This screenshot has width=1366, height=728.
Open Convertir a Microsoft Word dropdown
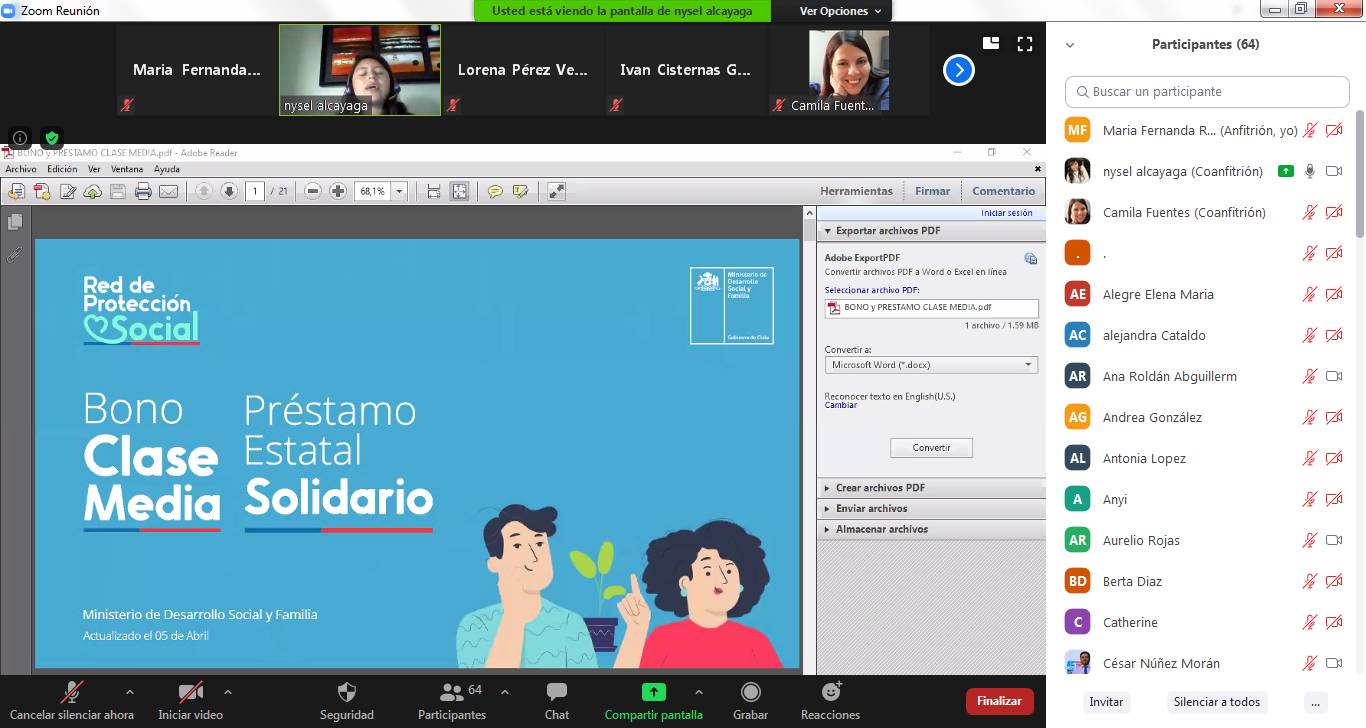931,365
